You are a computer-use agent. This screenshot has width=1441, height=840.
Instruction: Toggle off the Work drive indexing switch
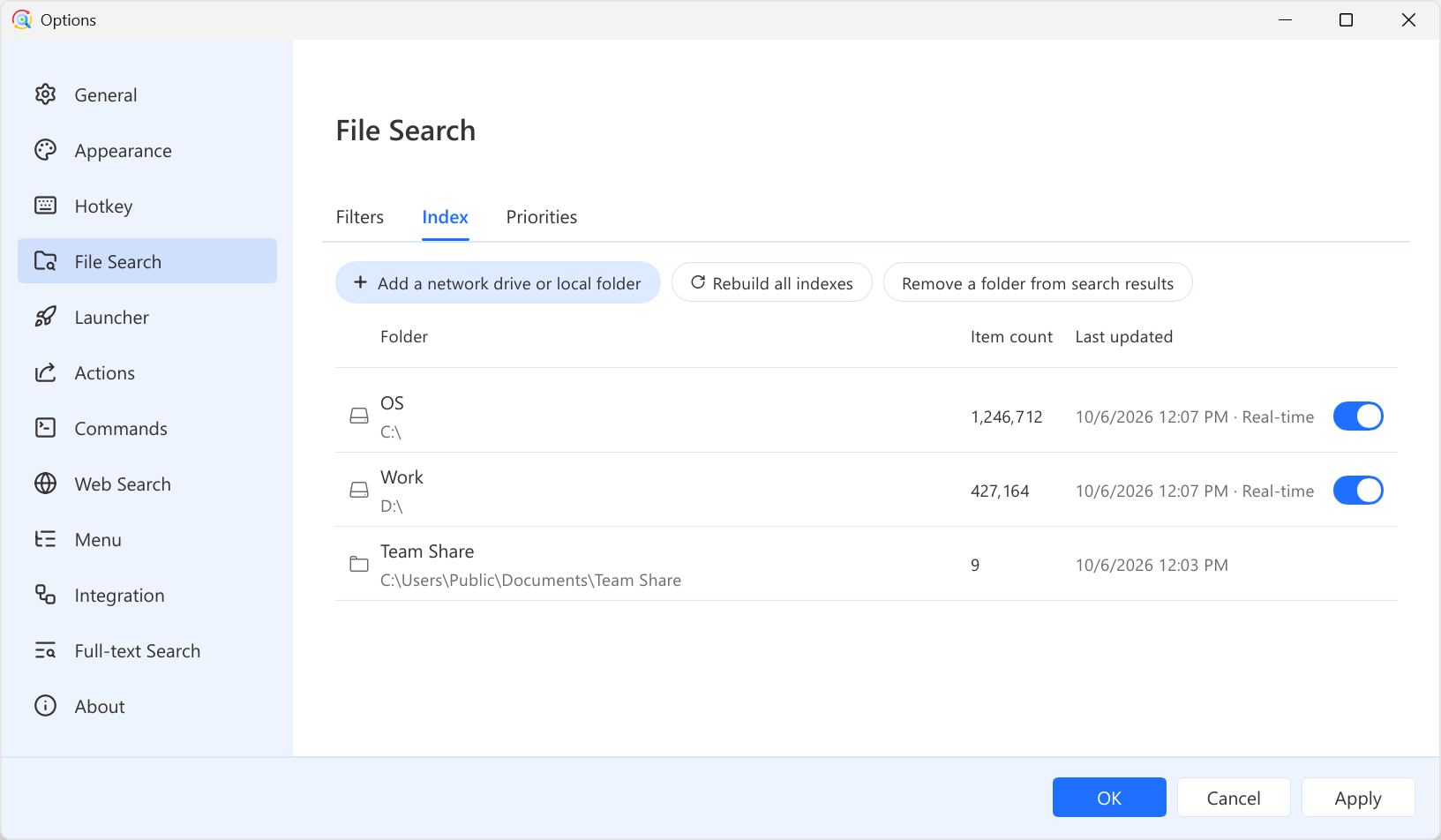tap(1358, 490)
